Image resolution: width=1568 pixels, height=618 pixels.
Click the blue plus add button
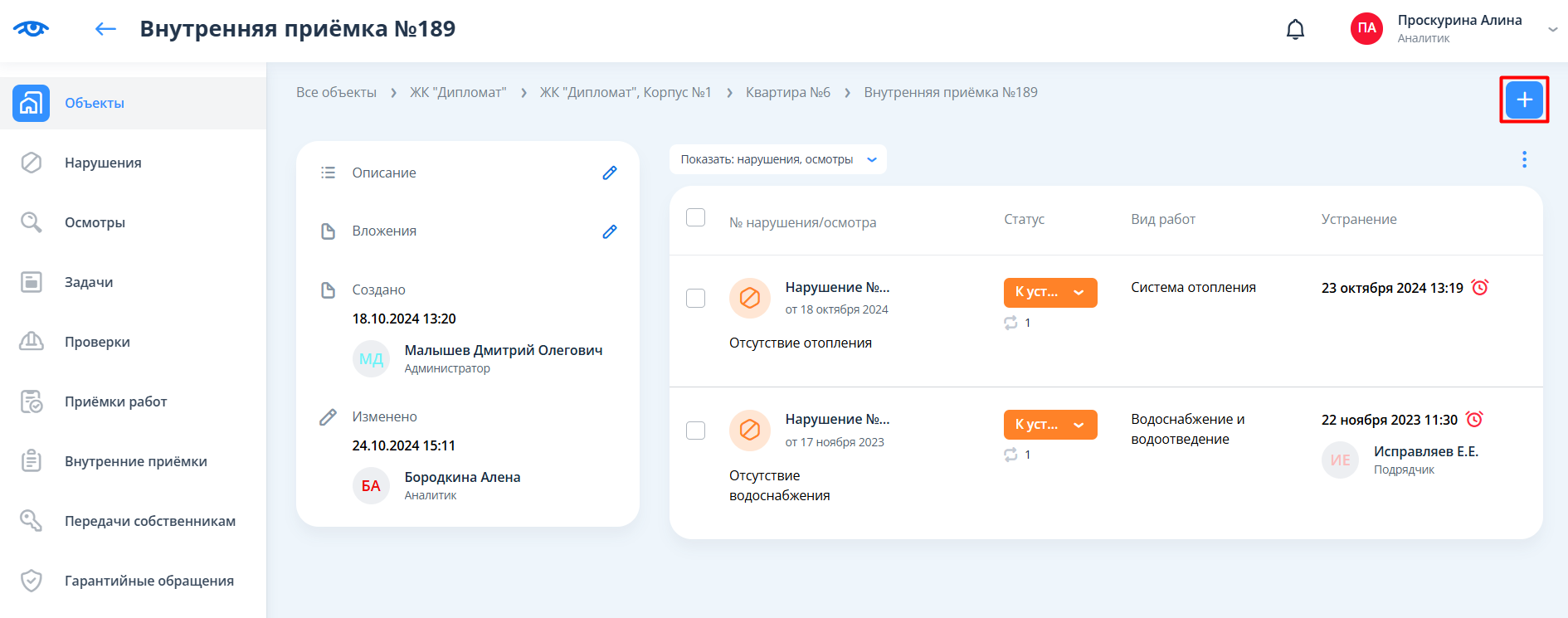point(1523,100)
